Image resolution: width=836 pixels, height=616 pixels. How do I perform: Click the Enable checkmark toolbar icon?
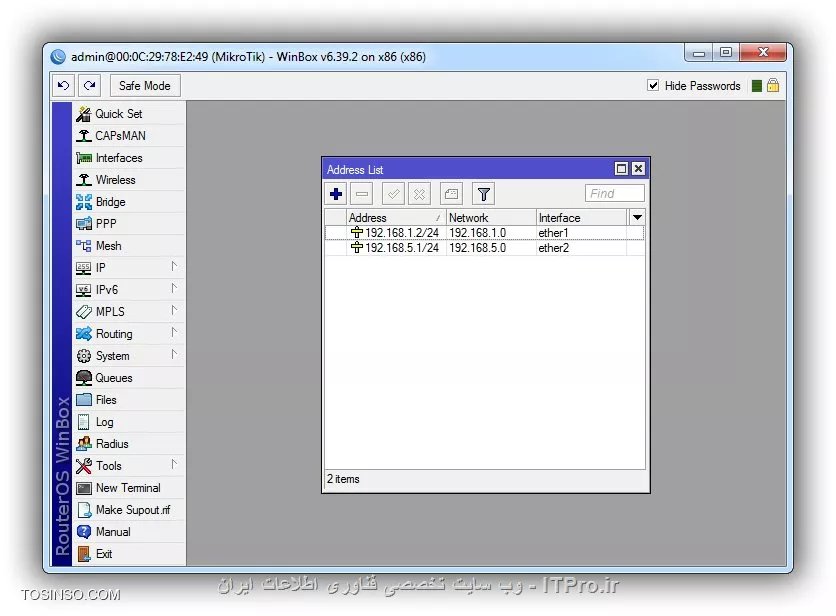(393, 194)
